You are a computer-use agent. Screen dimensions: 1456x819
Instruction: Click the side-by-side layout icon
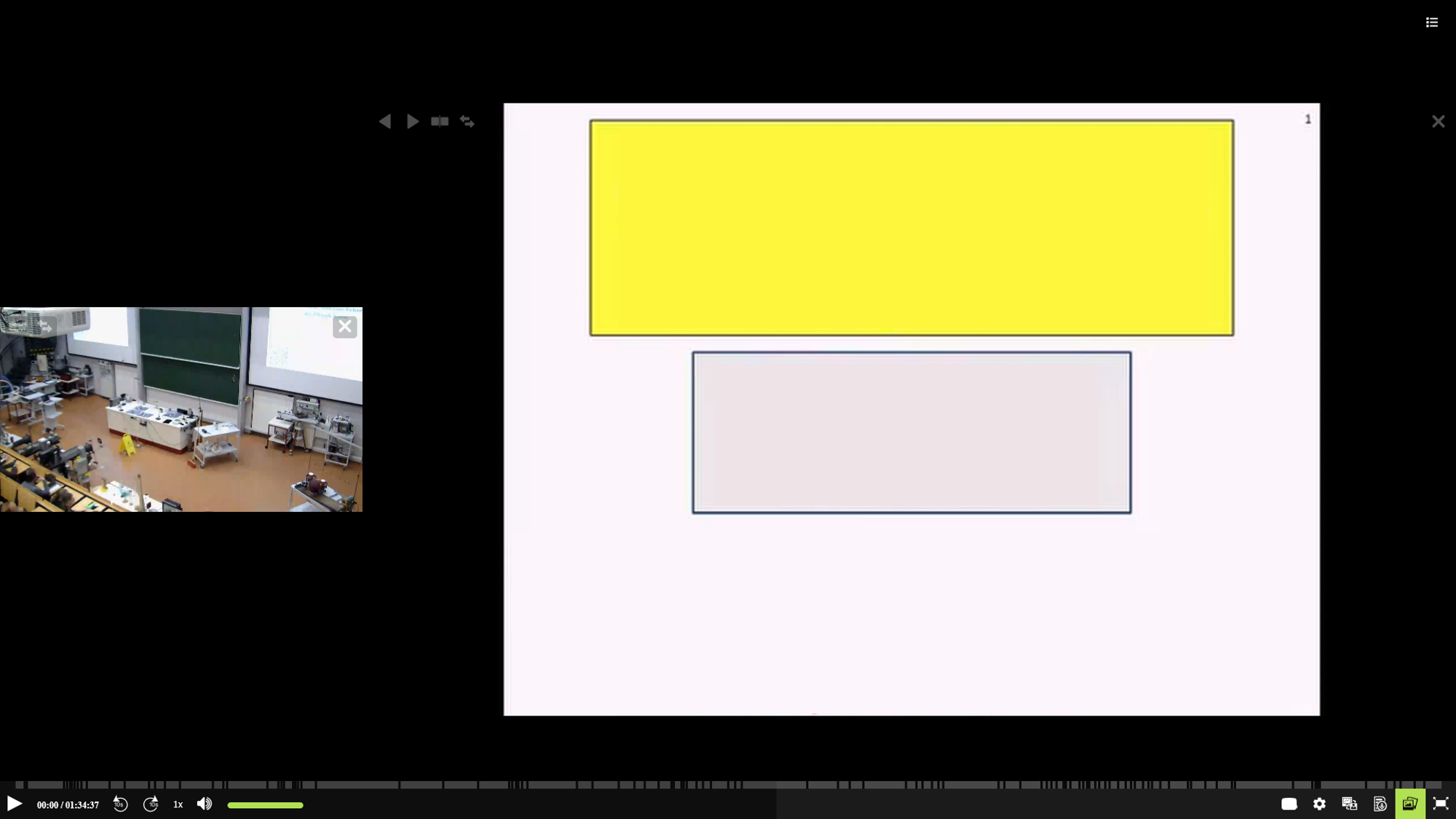pyautogui.click(x=440, y=122)
